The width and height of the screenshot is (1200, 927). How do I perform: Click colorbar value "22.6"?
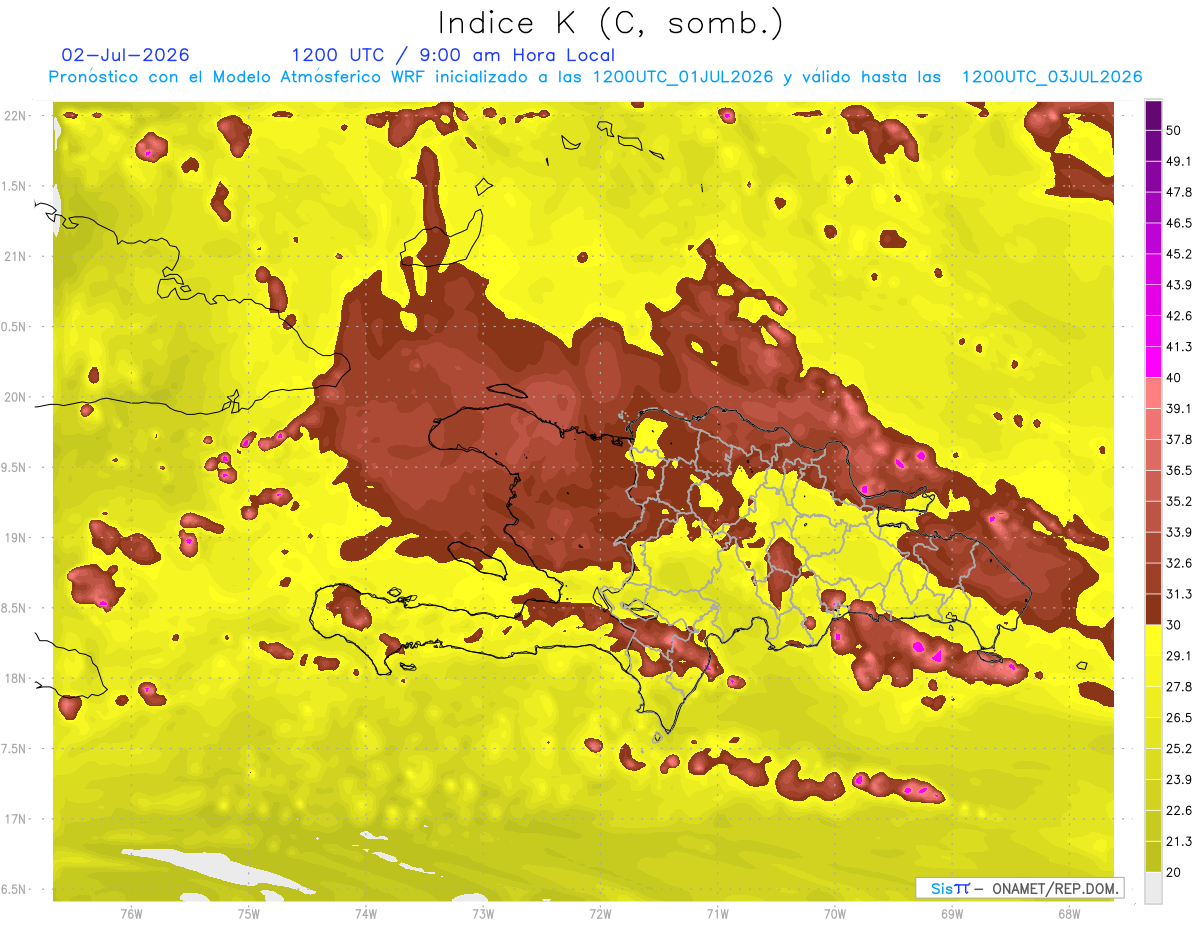click(x=1178, y=810)
